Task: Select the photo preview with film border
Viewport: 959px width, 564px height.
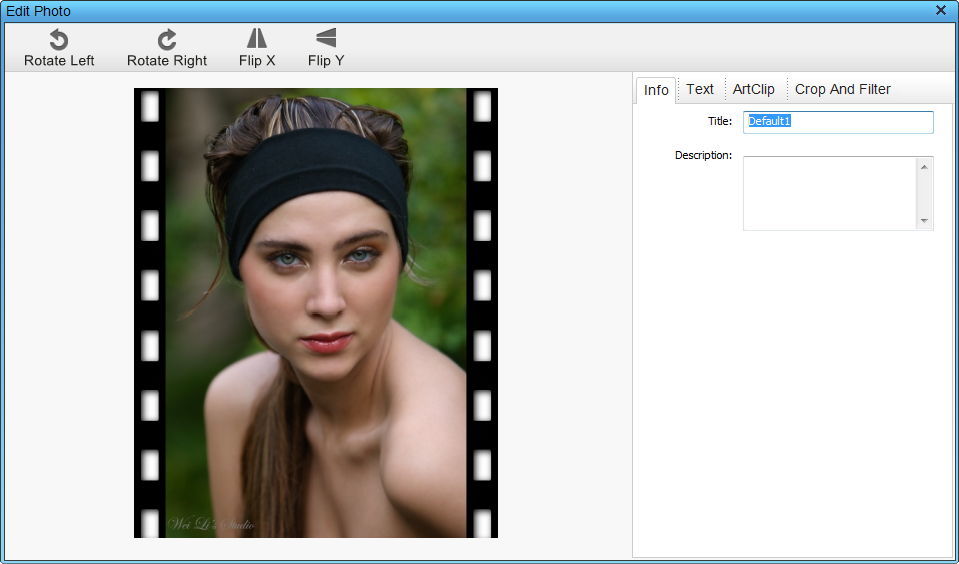Action: [x=316, y=313]
